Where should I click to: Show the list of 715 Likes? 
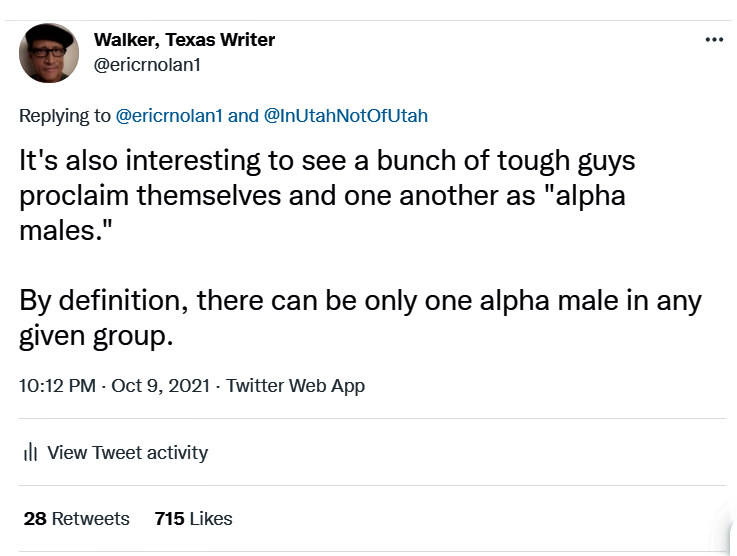click(x=193, y=519)
